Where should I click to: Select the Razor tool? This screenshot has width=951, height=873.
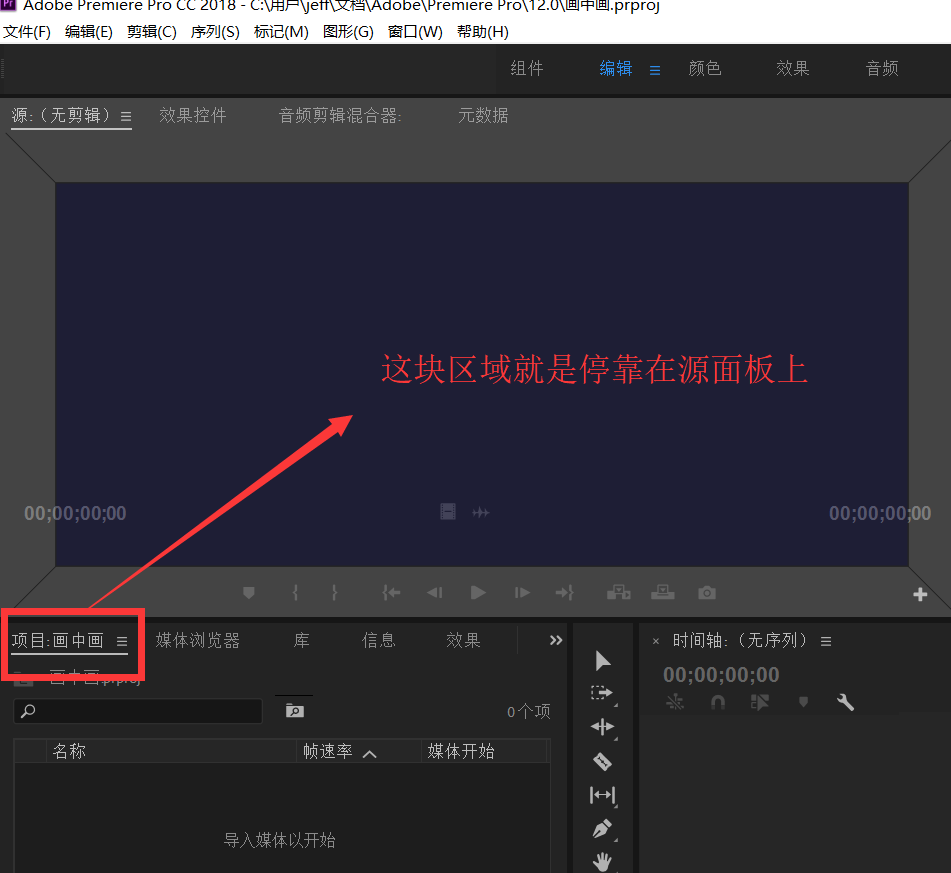pyautogui.click(x=603, y=761)
